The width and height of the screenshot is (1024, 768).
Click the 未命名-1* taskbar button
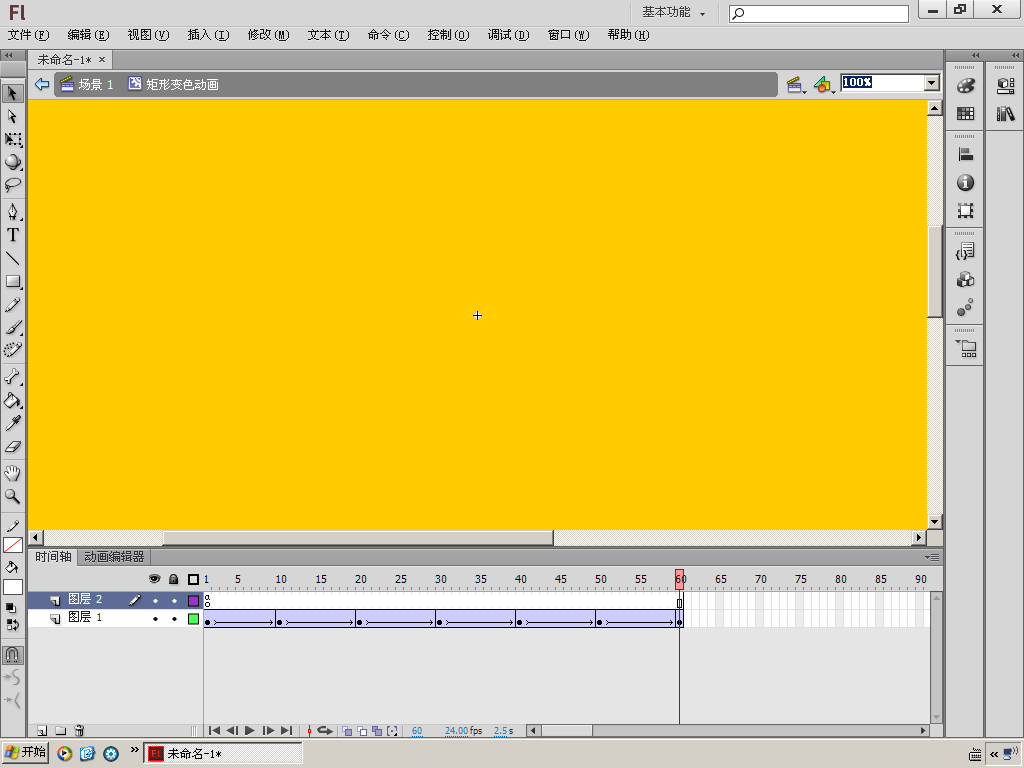[223, 754]
